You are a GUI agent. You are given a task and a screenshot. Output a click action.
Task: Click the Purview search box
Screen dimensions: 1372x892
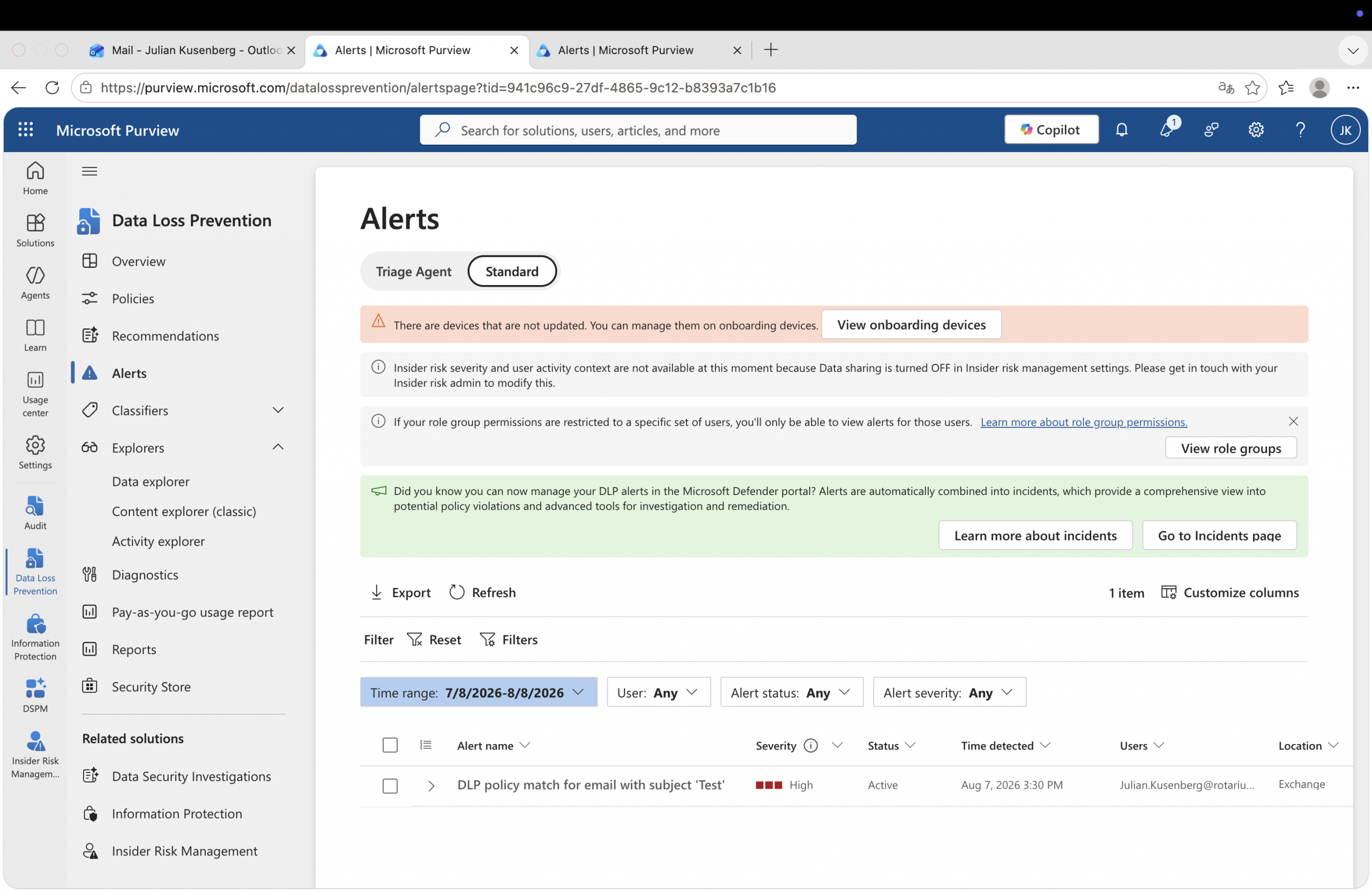point(638,130)
